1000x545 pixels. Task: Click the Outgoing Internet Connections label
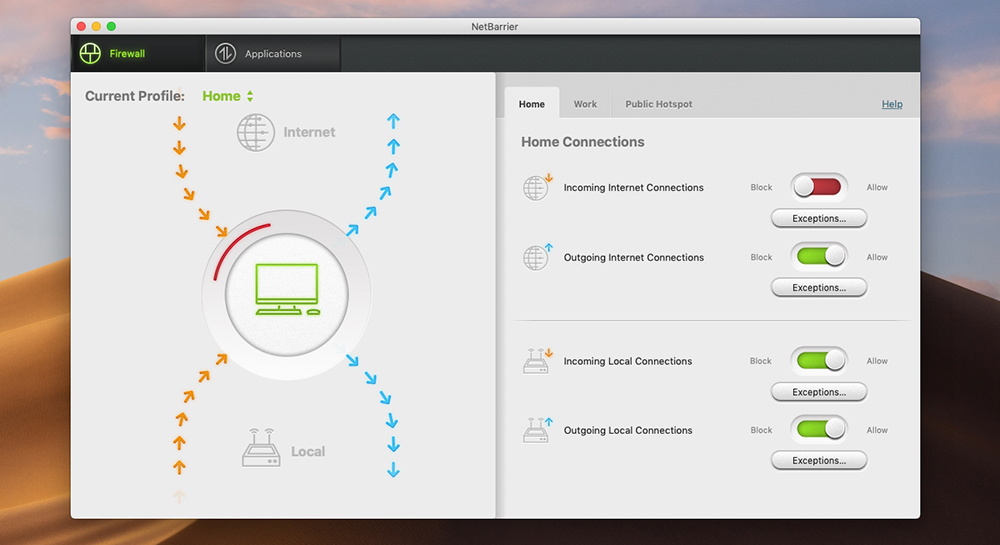click(x=633, y=257)
